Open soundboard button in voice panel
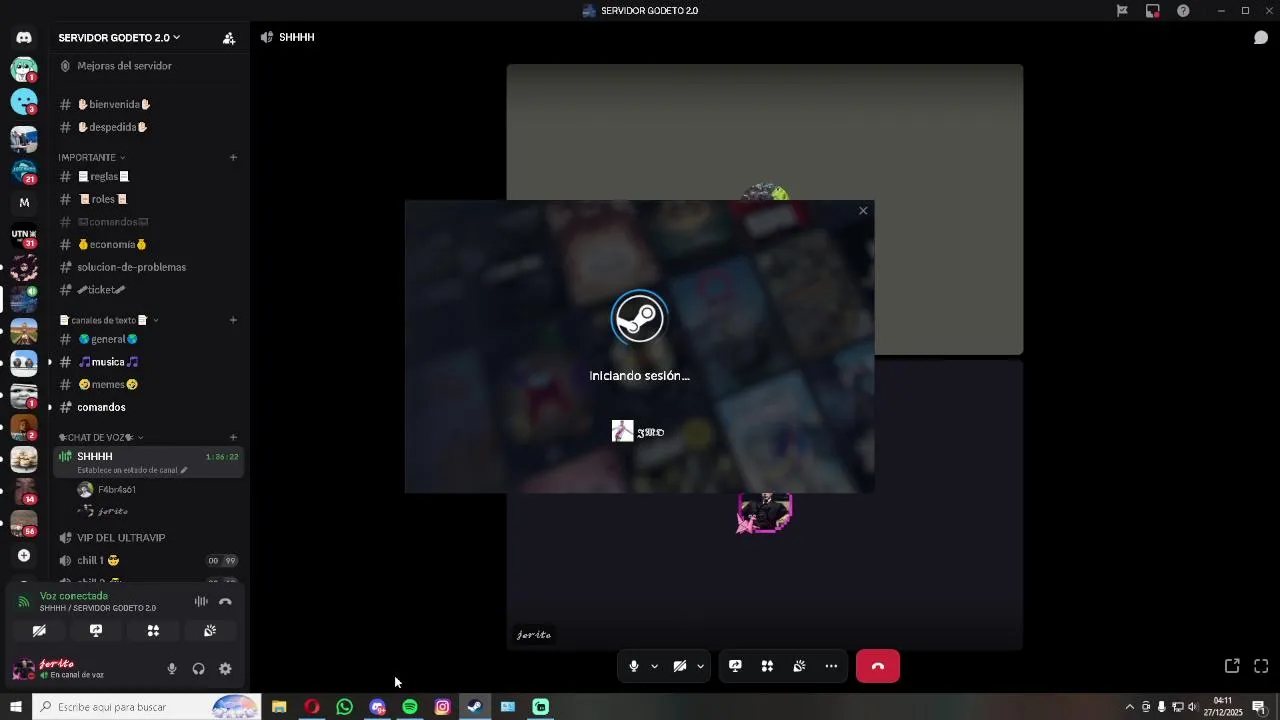The image size is (1280, 720). (210, 631)
